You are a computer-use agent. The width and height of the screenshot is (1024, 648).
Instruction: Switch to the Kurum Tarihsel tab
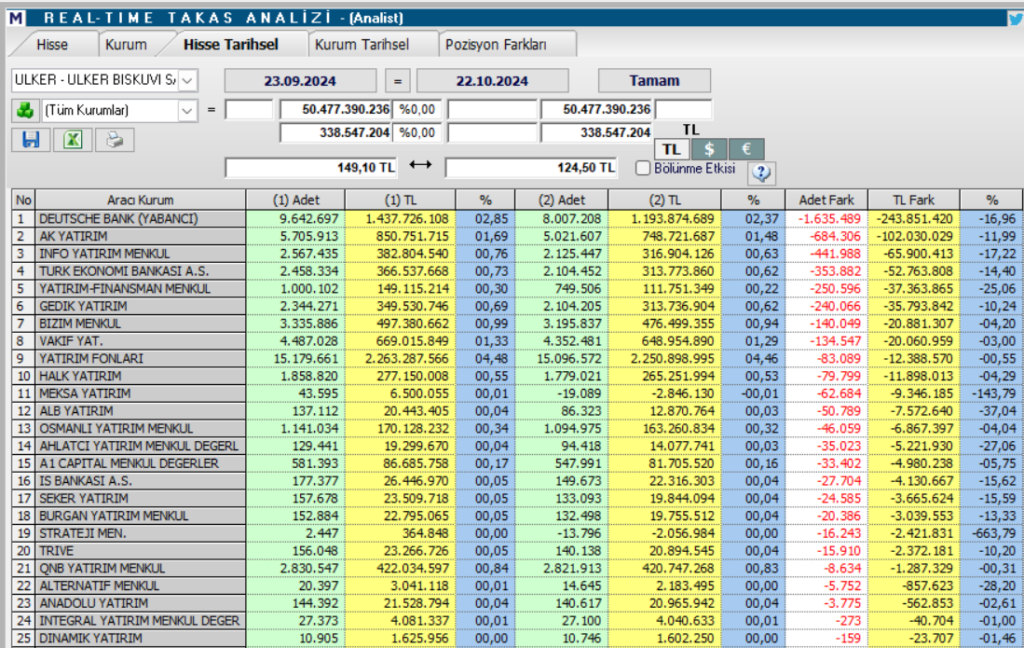(x=361, y=44)
